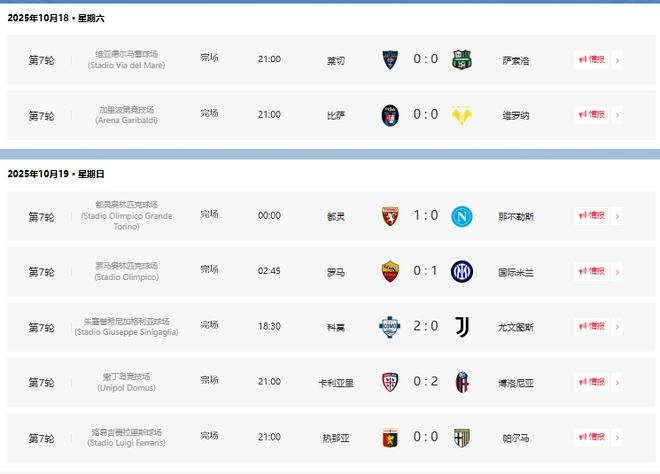
Task: Expand the 莱切 vs 萨索洛 row arrow
Action: point(617,60)
